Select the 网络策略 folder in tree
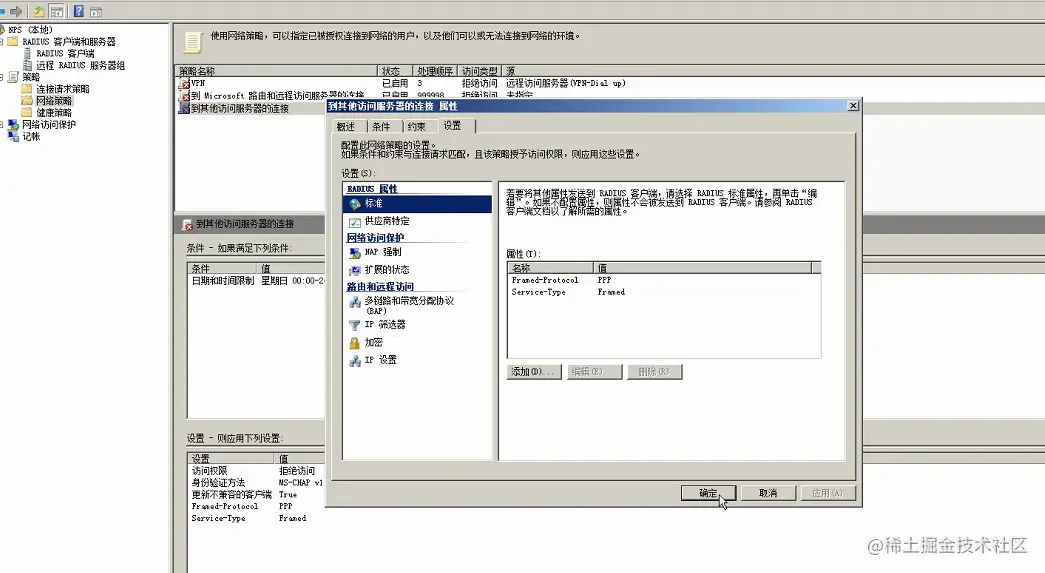1045x573 pixels. (54, 101)
